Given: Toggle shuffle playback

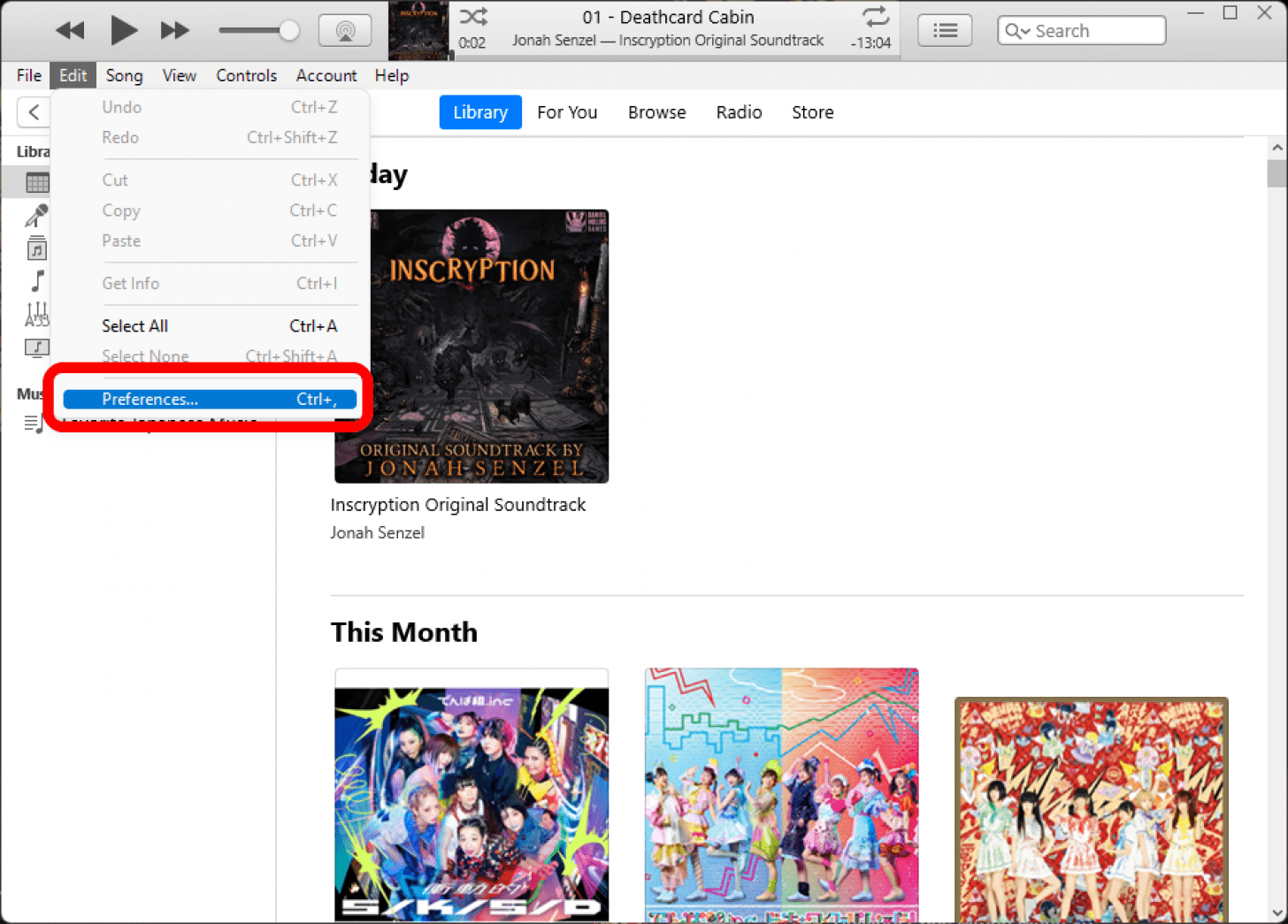Looking at the screenshot, I should point(473,17).
